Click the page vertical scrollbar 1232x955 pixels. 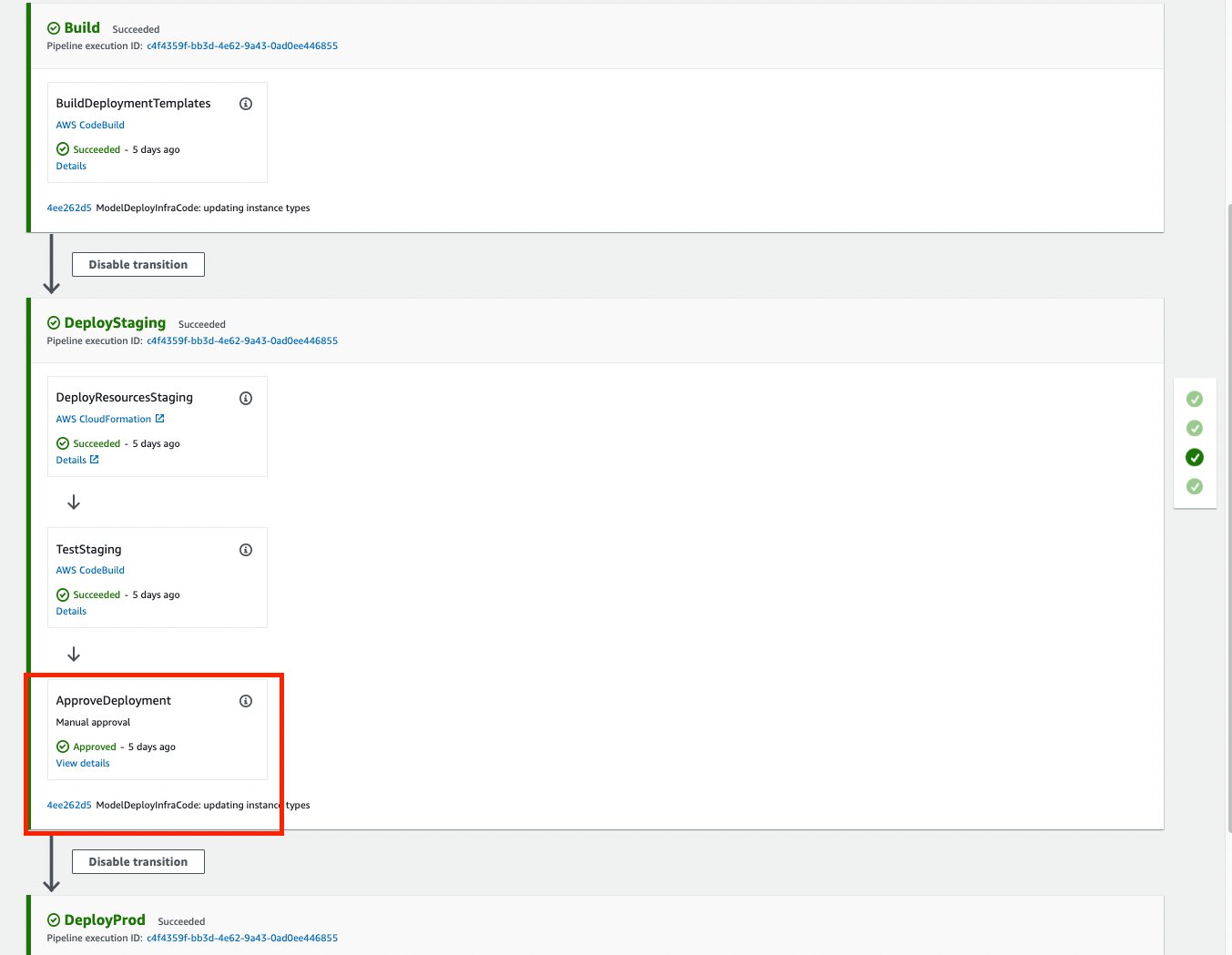coord(1229,517)
